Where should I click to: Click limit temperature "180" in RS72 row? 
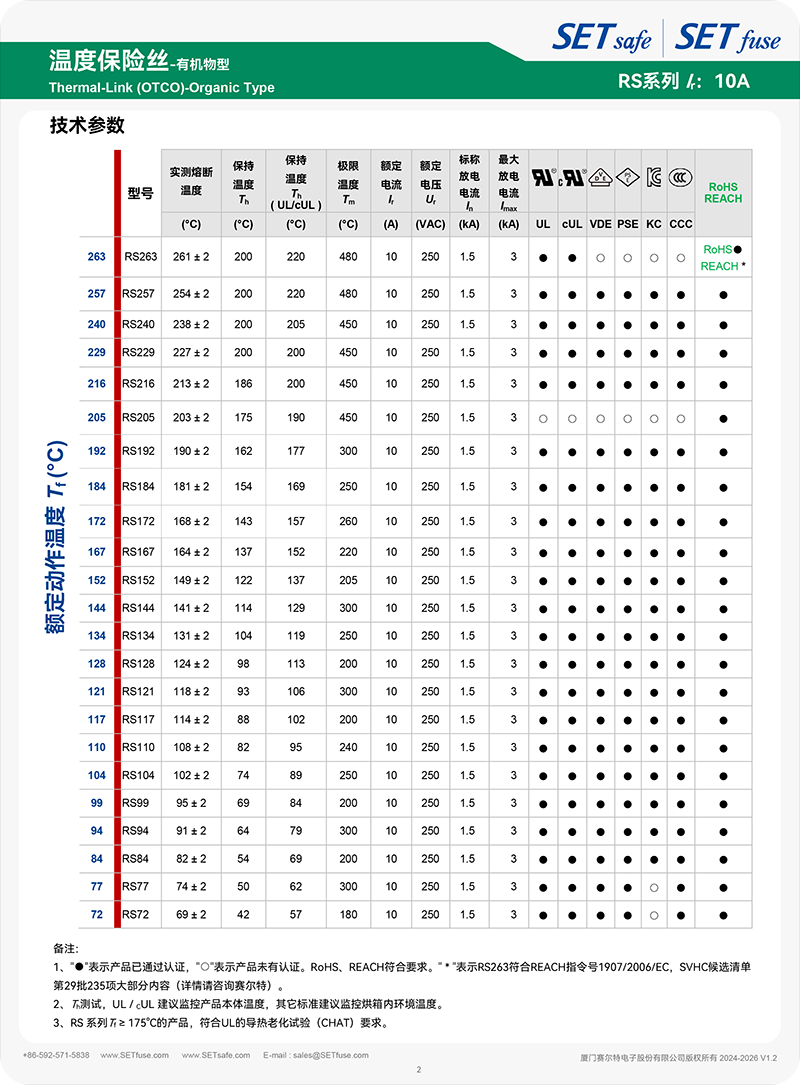pyautogui.click(x=348, y=915)
